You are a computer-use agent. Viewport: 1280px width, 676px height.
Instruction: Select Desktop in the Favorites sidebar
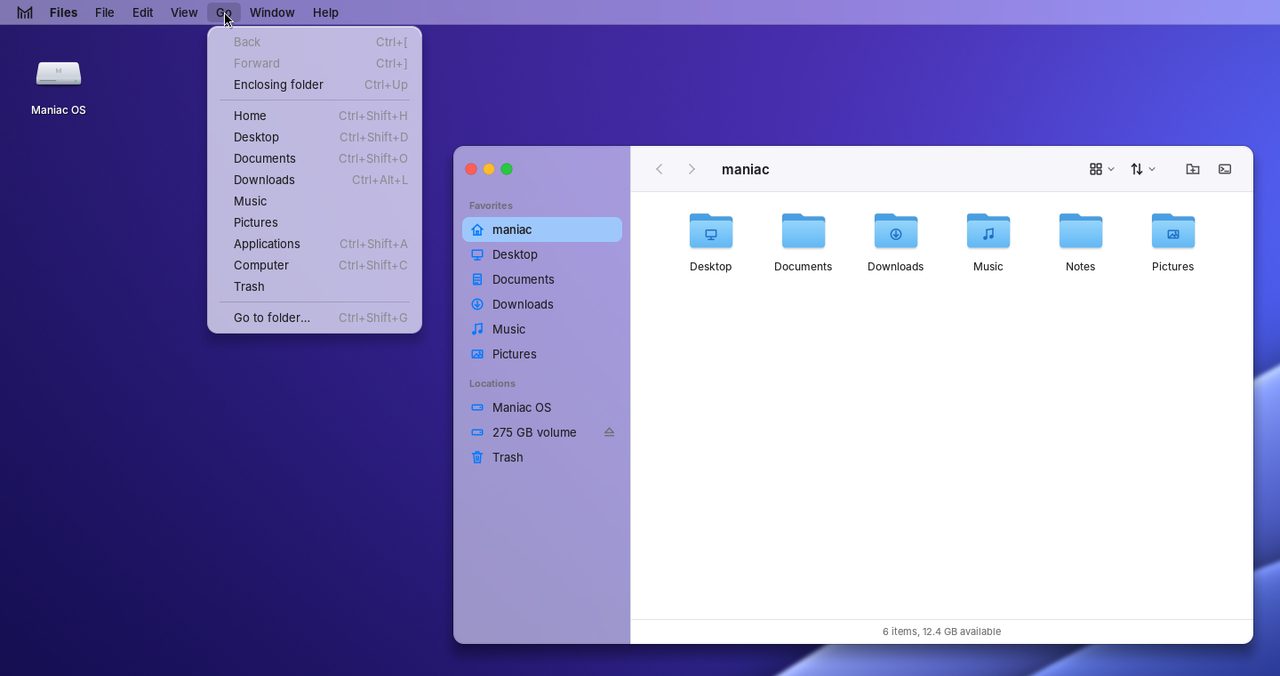tap(542, 255)
